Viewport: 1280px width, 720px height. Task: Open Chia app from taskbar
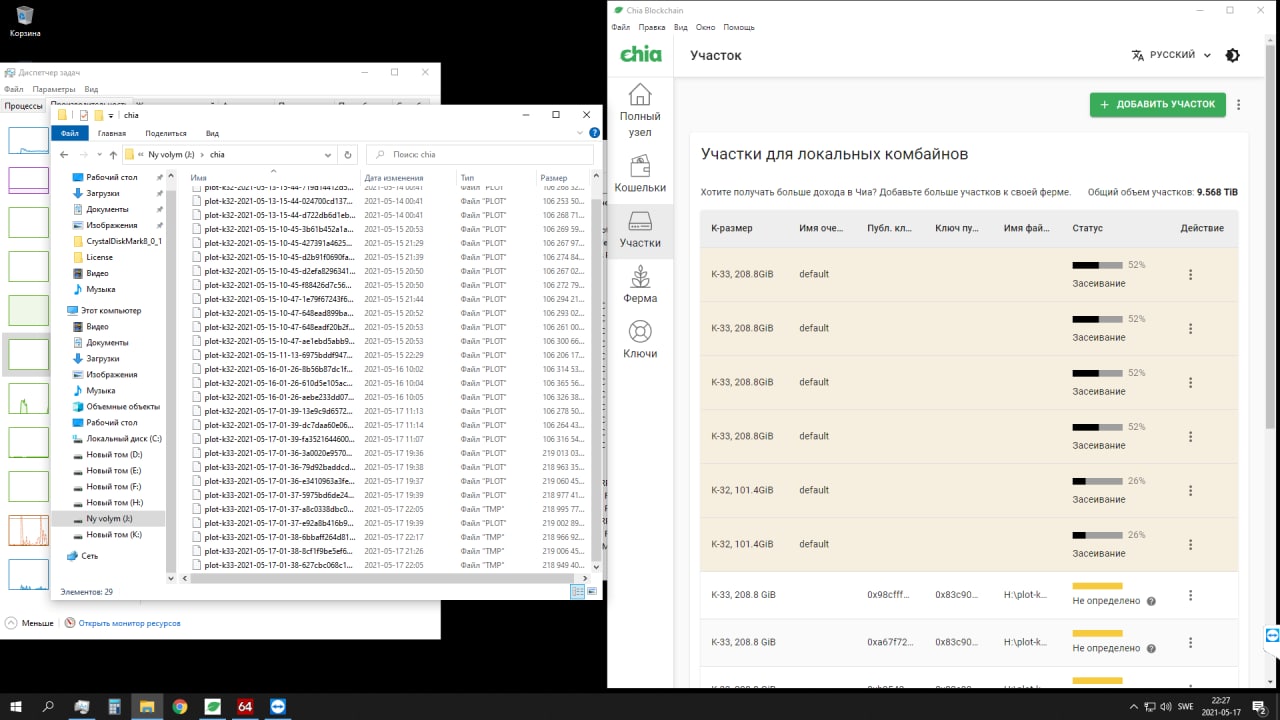[x=213, y=706]
